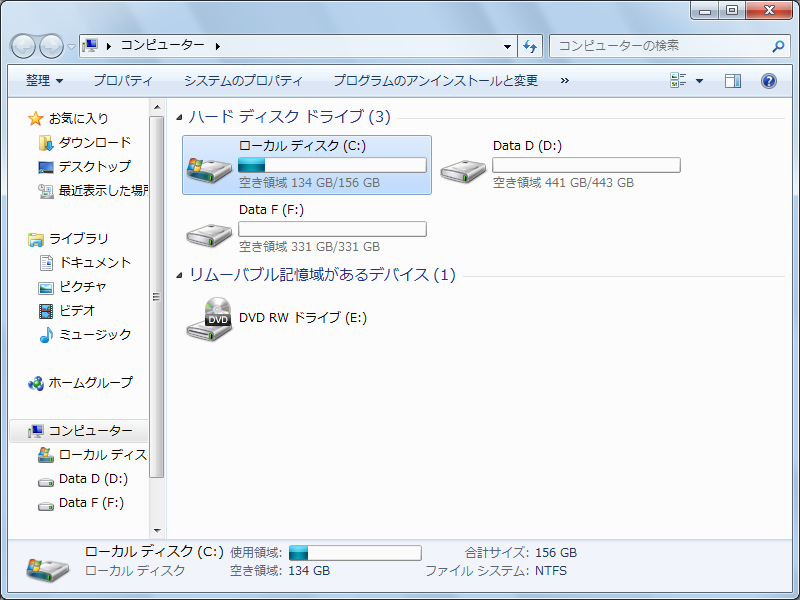Viewport: 800px width, 600px height.
Task: Click the star icon next to お気に入り
Action: pos(35,118)
